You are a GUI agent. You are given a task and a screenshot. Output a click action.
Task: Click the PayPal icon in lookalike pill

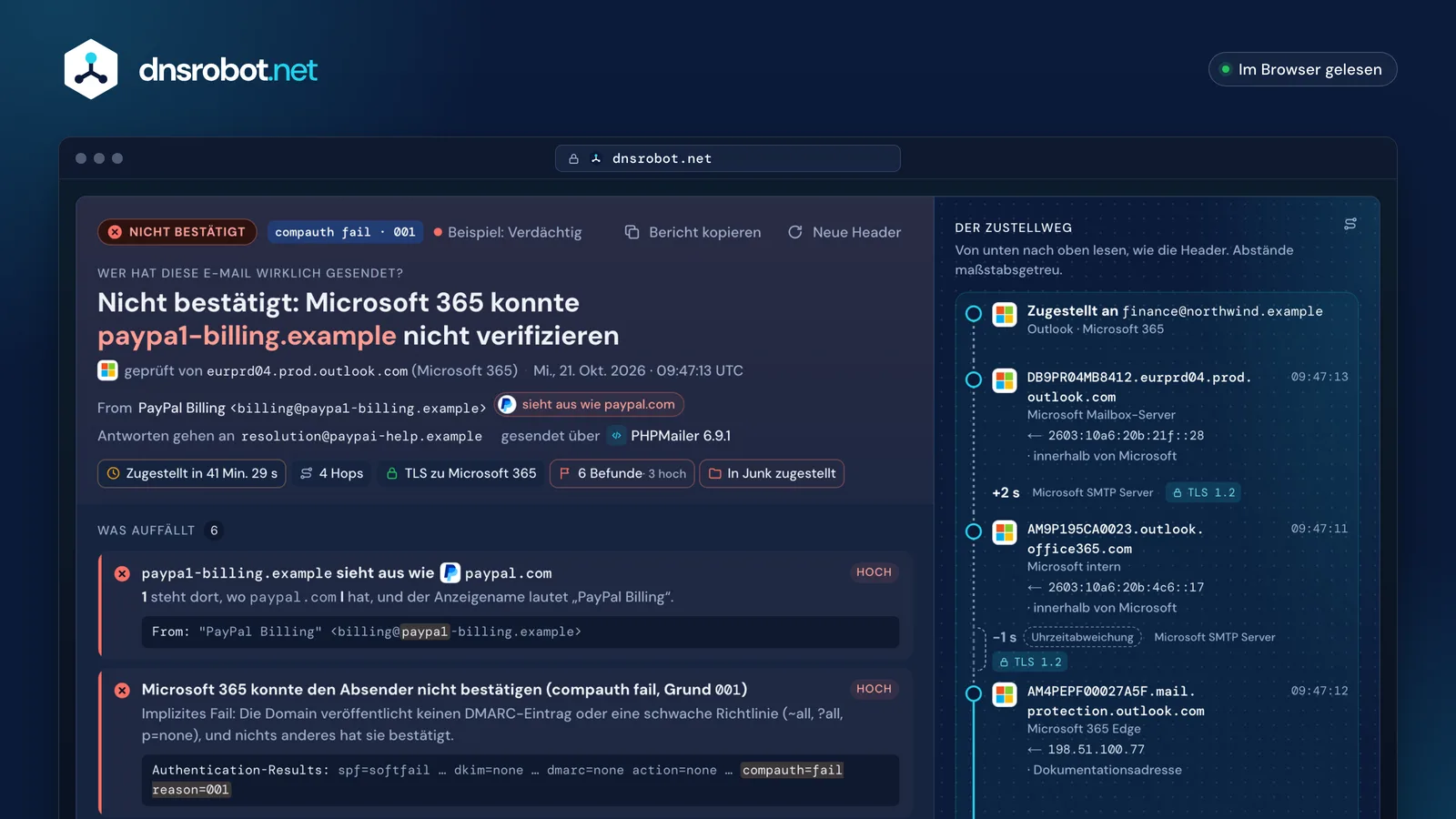[x=508, y=404]
